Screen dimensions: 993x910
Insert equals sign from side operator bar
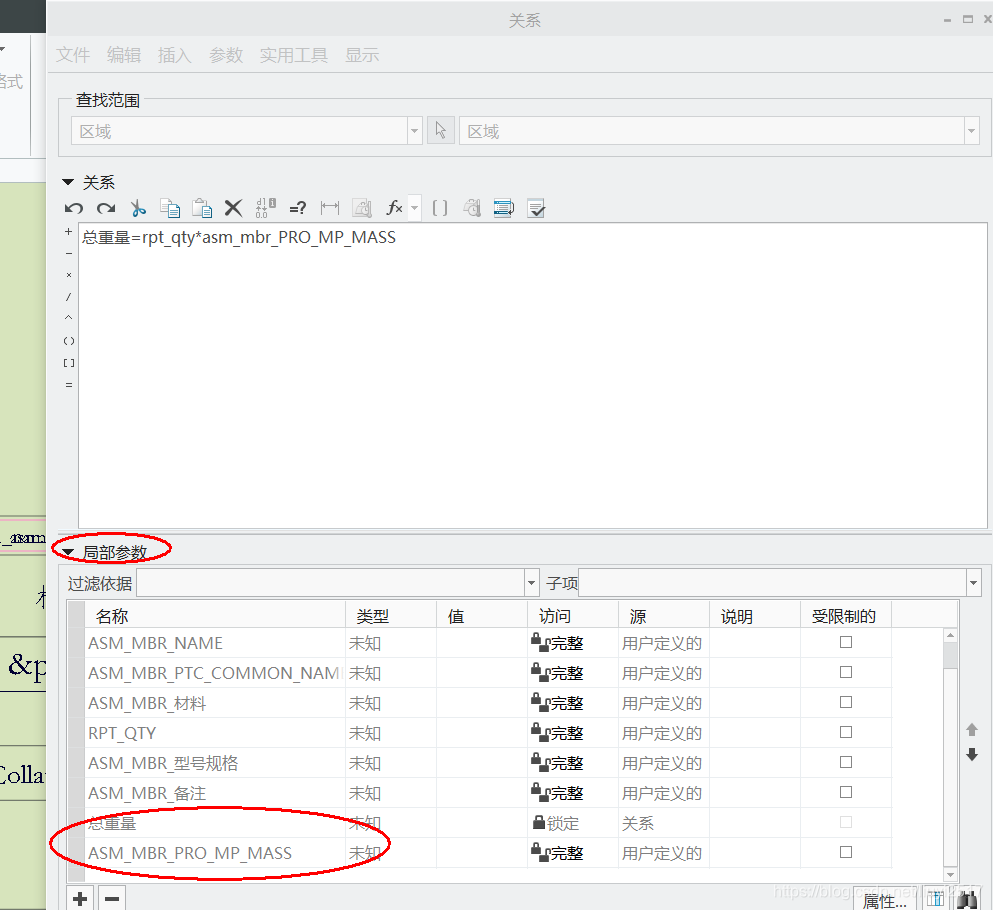[x=68, y=384]
